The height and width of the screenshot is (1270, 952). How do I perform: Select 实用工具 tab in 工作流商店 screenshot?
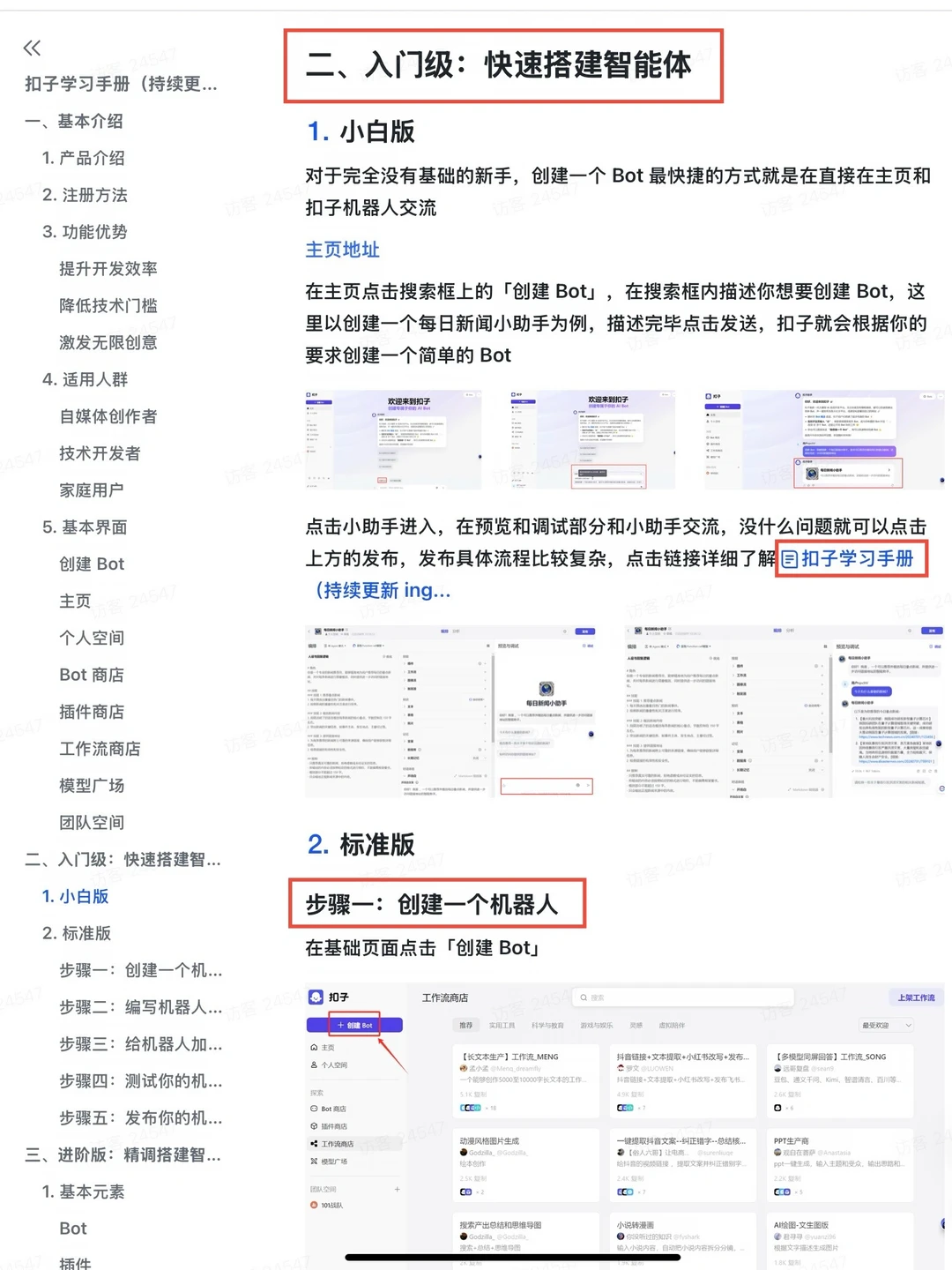[x=502, y=1025]
